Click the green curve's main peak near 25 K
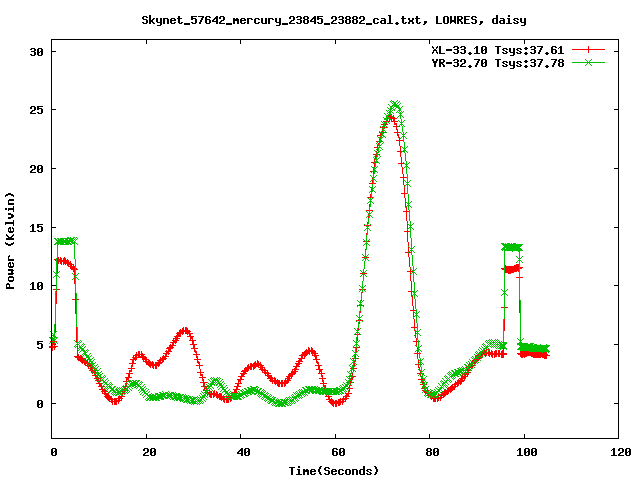 [395, 104]
